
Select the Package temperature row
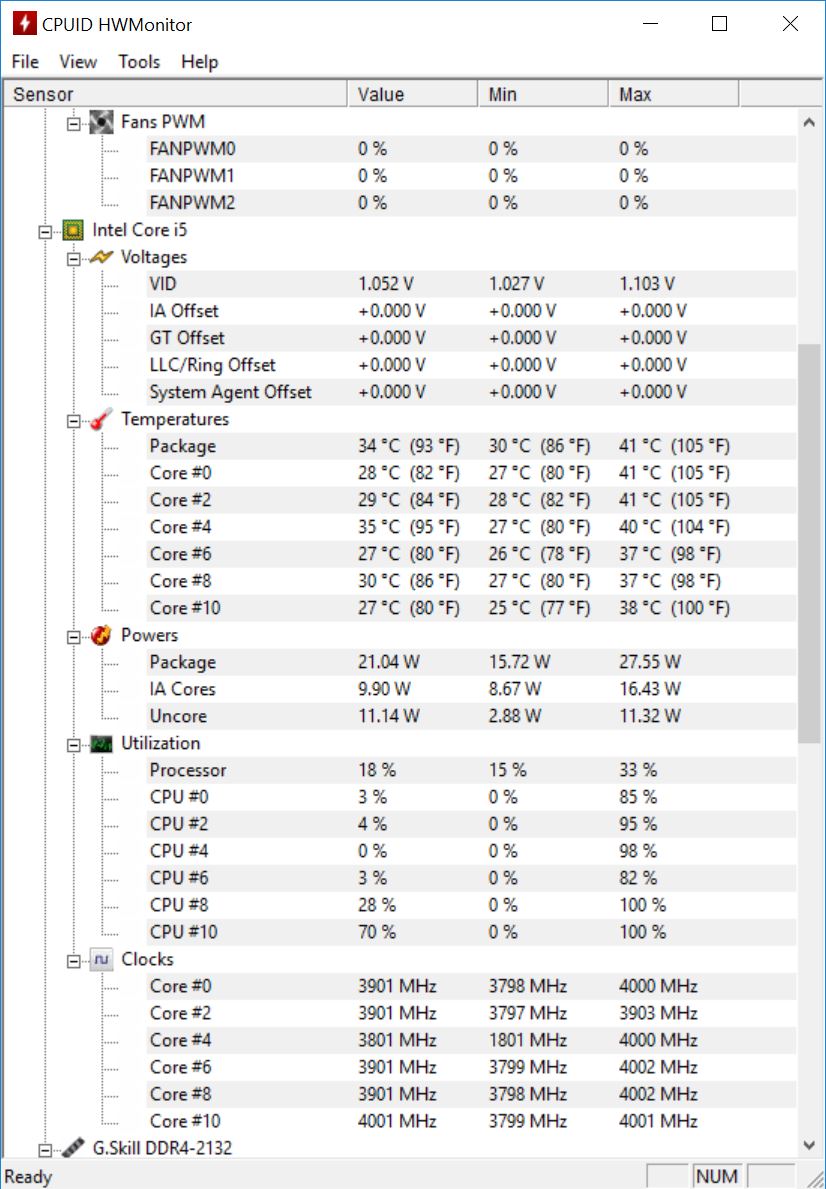point(182,446)
